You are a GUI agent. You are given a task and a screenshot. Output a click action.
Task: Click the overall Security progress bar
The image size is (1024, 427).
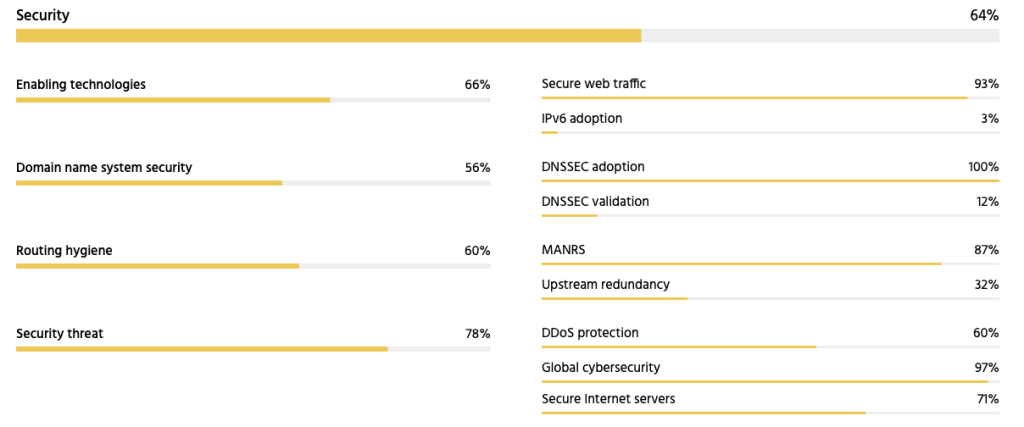pyautogui.click(x=507, y=36)
